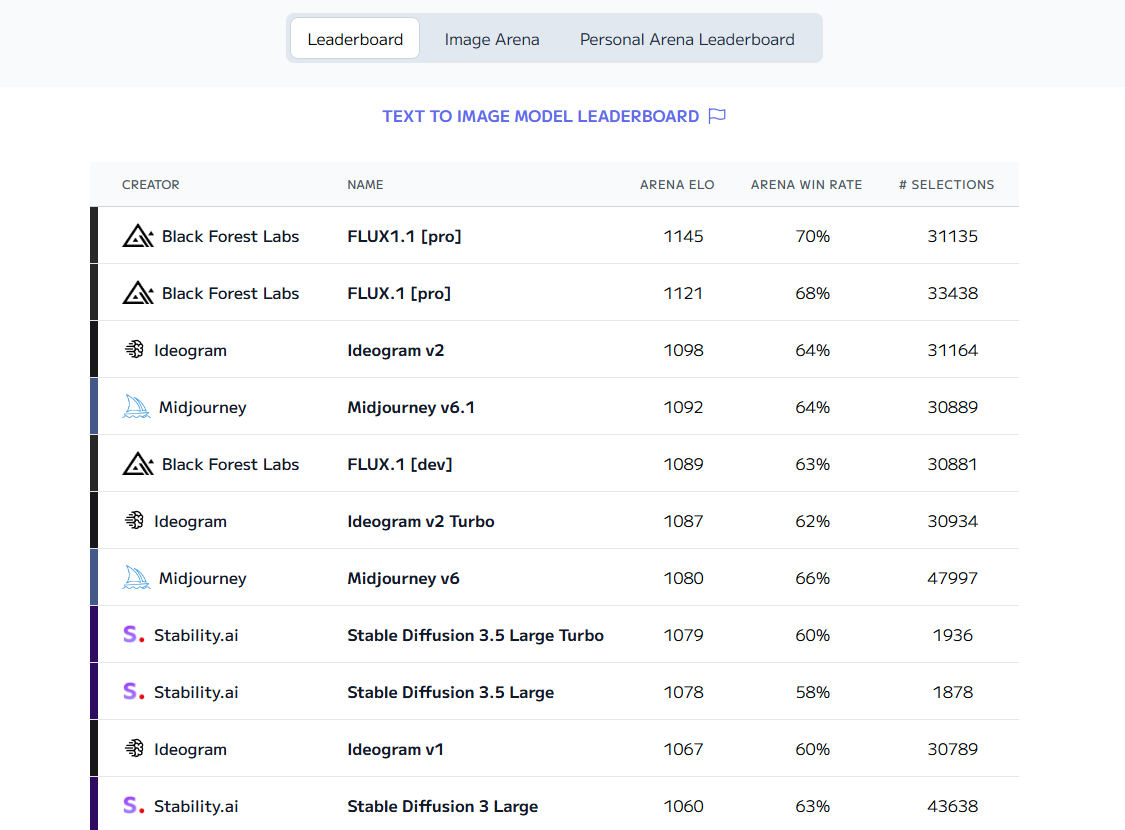Click the Stability.ai logo in 3.5 Large Turbo row
The image size is (1125, 830).
coord(134,635)
